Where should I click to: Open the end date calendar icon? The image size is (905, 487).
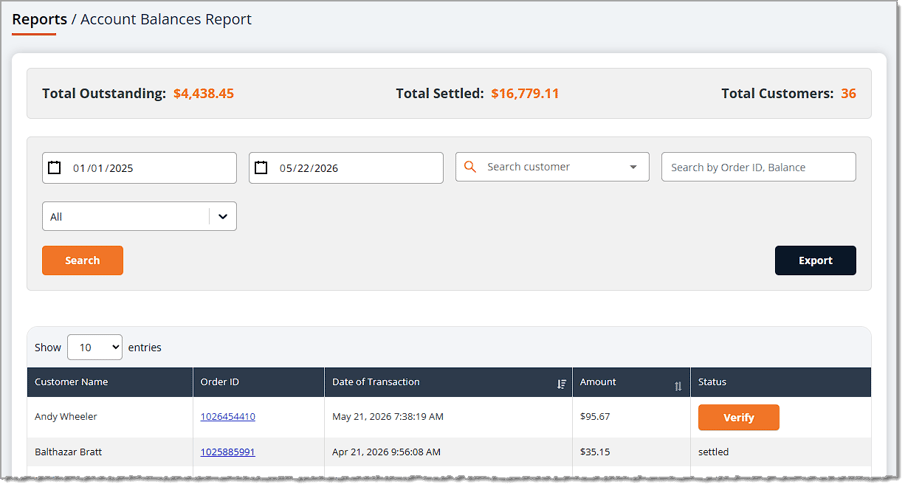(261, 168)
